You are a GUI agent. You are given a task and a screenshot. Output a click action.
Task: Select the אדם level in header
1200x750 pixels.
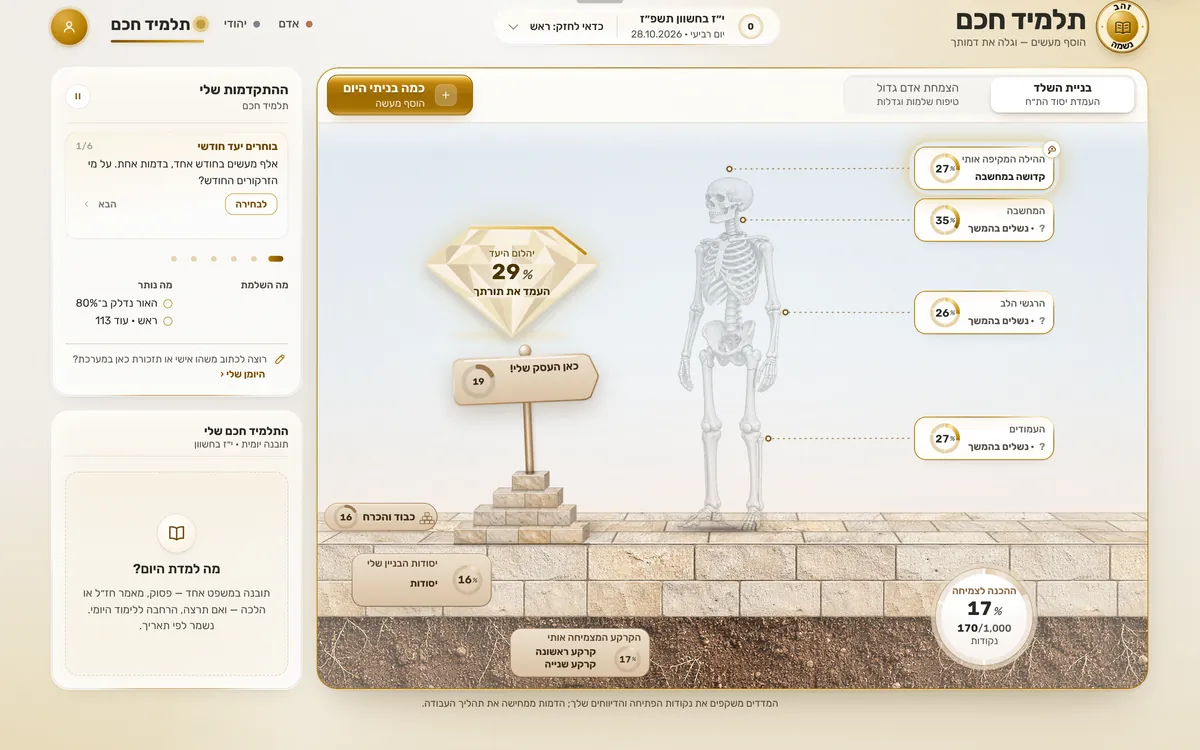[295, 24]
